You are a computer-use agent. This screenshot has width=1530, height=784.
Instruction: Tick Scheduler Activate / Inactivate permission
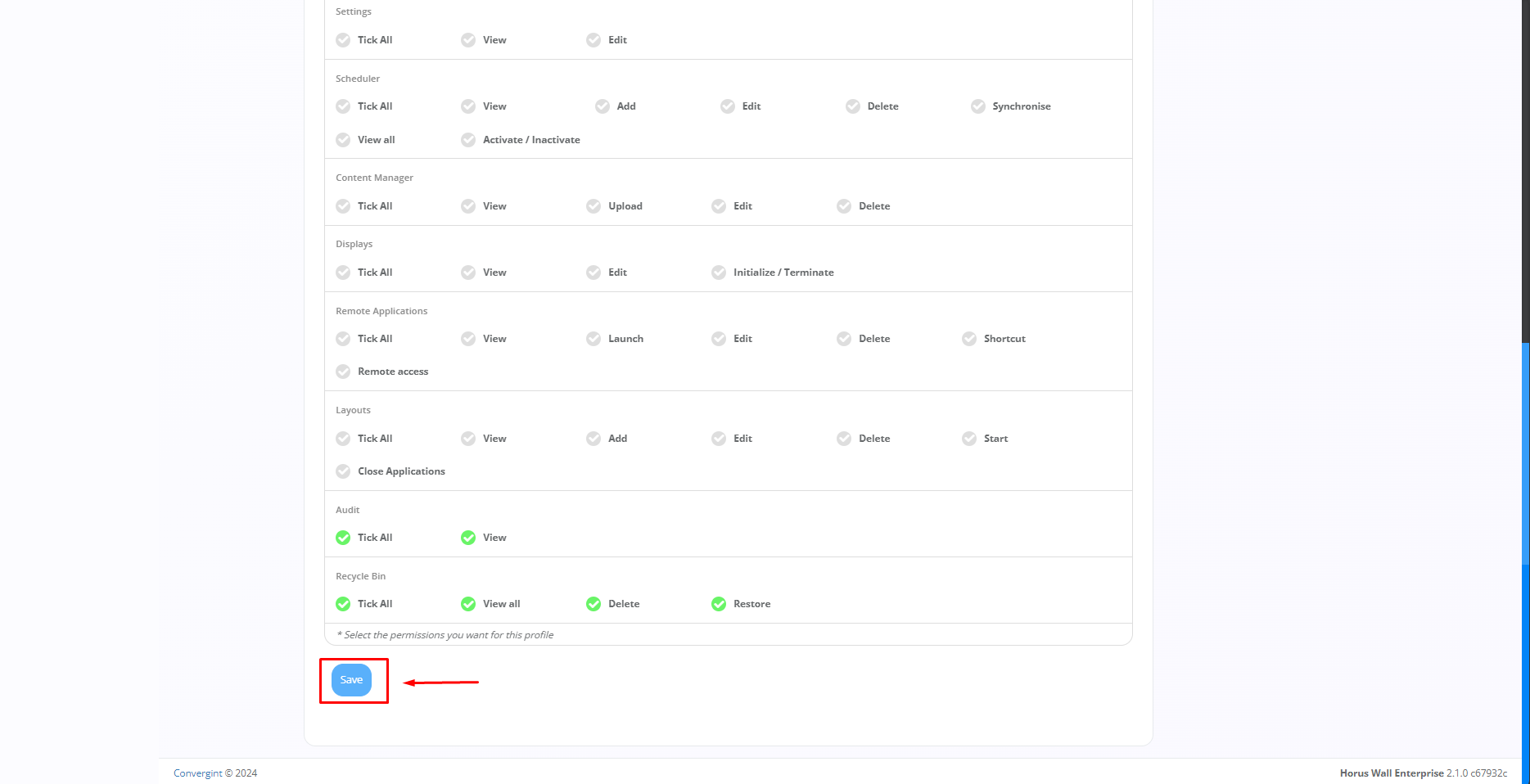(x=468, y=140)
